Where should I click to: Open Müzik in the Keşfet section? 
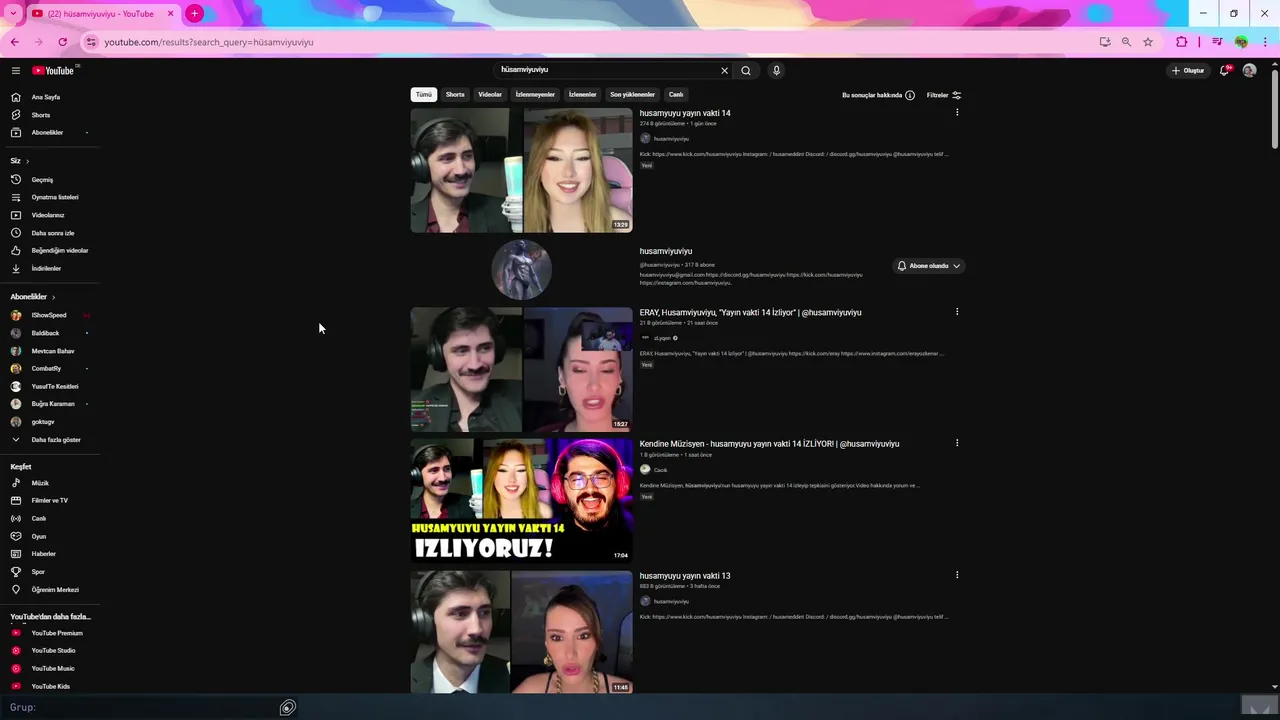tap(50, 483)
